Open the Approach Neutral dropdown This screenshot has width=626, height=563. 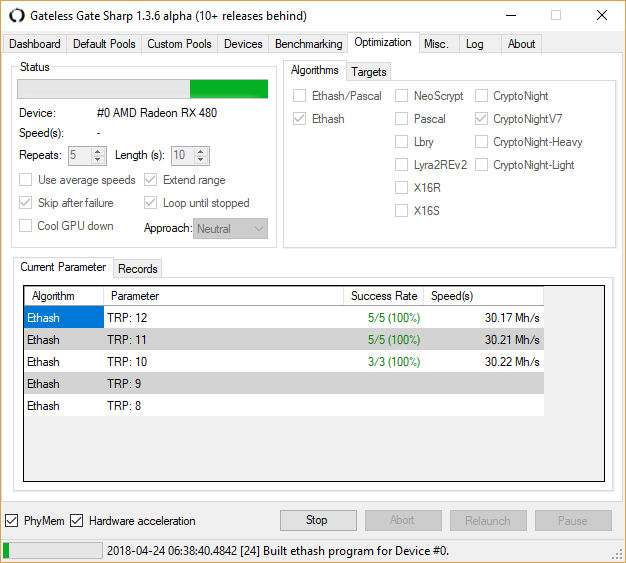230,228
